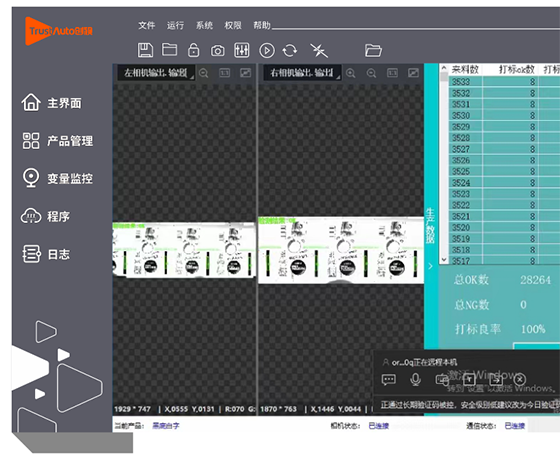Click the 黑底白字 current product link
560x460 pixels.
pyautogui.click(x=166, y=426)
